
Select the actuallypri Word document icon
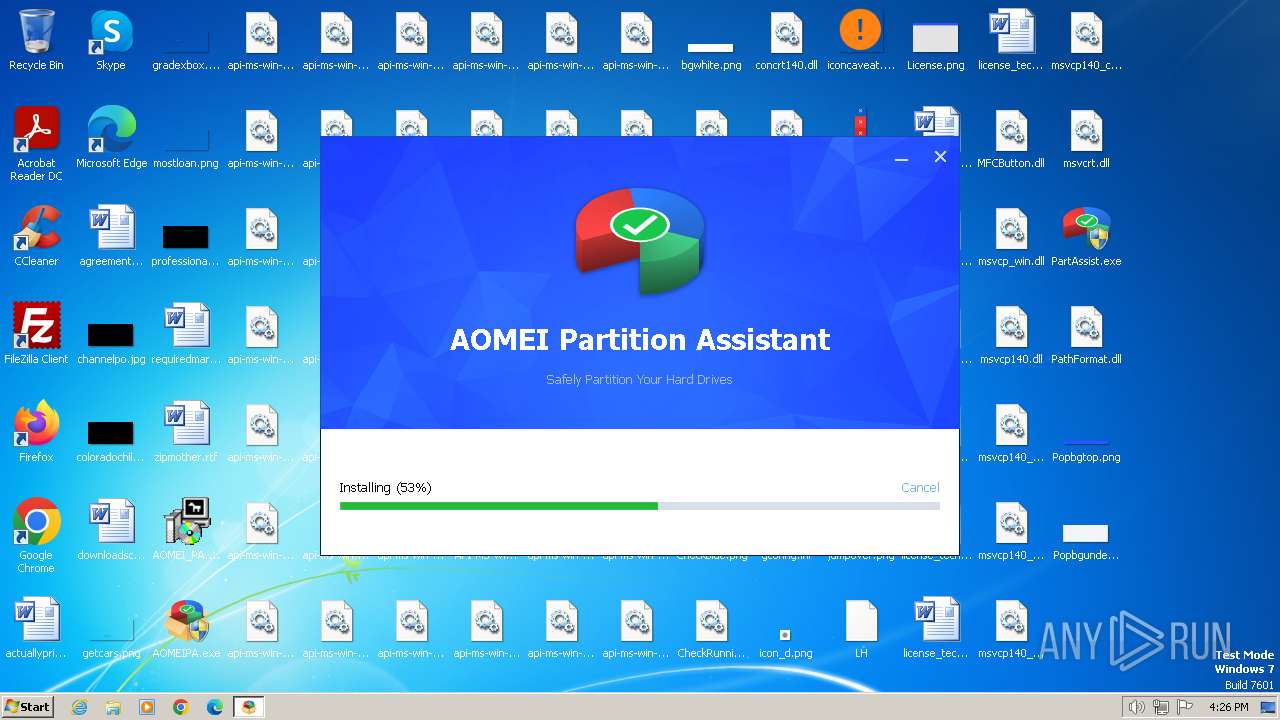pos(36,629)
